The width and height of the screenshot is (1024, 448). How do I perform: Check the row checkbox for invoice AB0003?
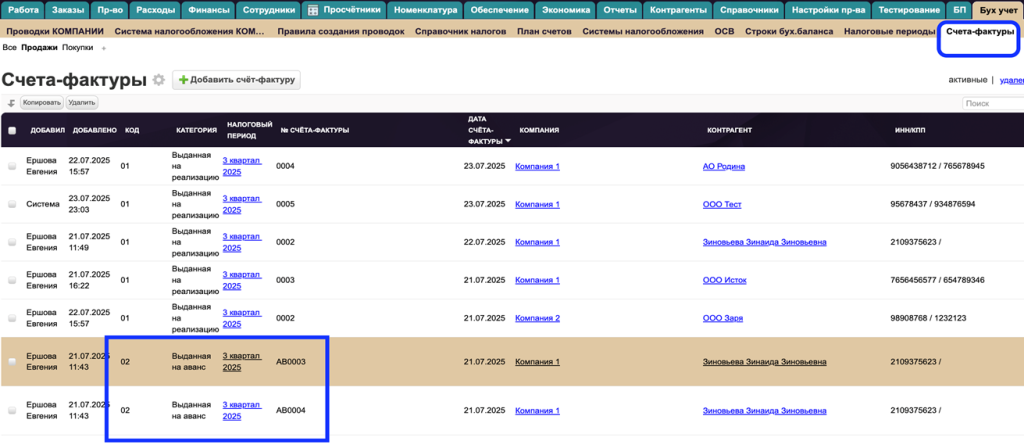(x=12, y=362)
